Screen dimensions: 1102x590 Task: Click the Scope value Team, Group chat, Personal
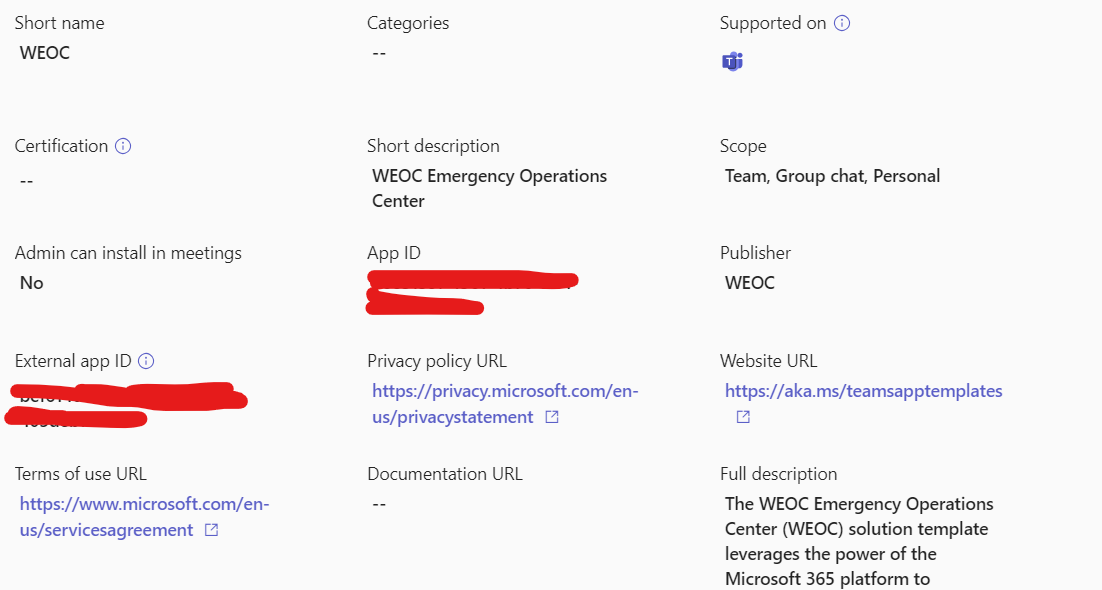coord(833,175)
